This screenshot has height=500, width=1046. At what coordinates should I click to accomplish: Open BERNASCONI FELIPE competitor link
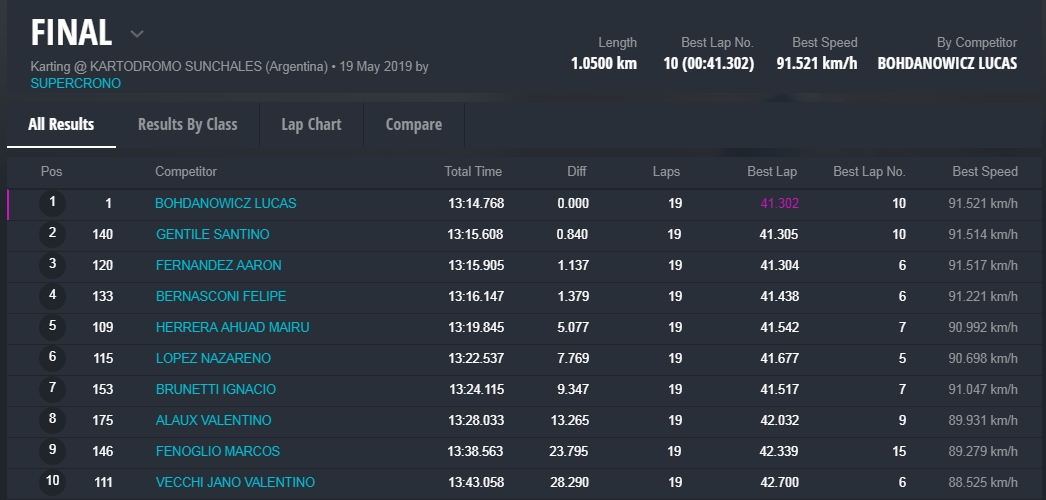point(220,296)
